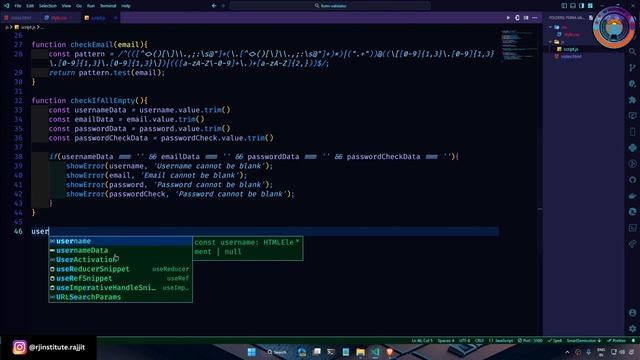Viewport: 640px width, 360px height.
Task: Open the editor More Actions ellipsis
Action: click(535, 18)
